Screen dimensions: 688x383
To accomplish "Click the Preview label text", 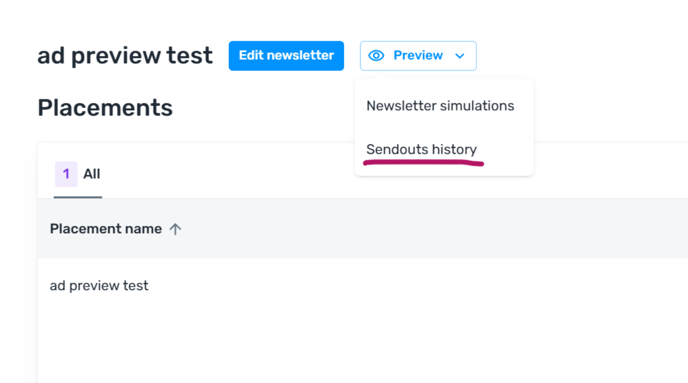I will (x=418, y=55).
